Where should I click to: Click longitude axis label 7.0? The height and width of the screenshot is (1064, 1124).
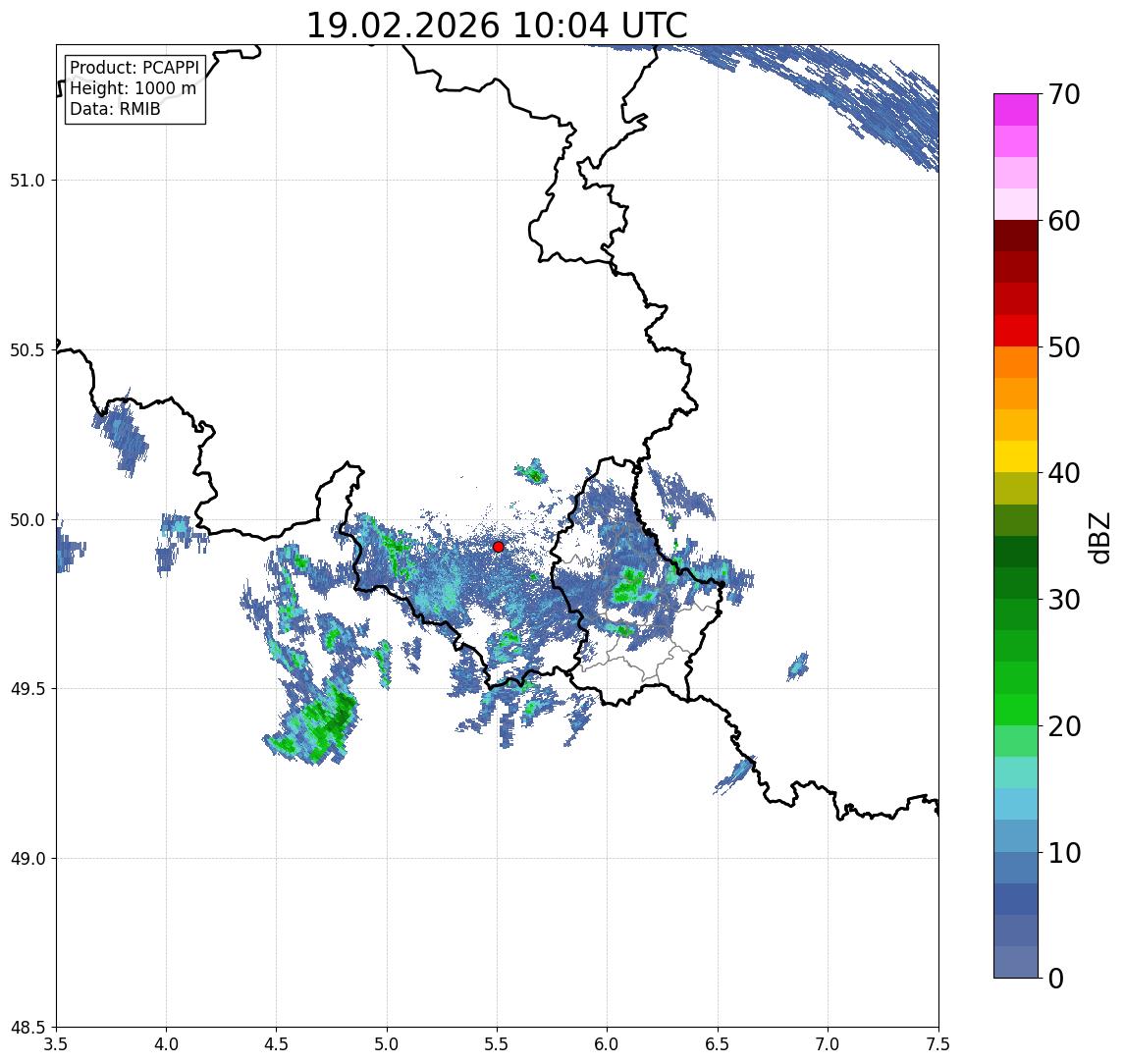[828, 1044]
